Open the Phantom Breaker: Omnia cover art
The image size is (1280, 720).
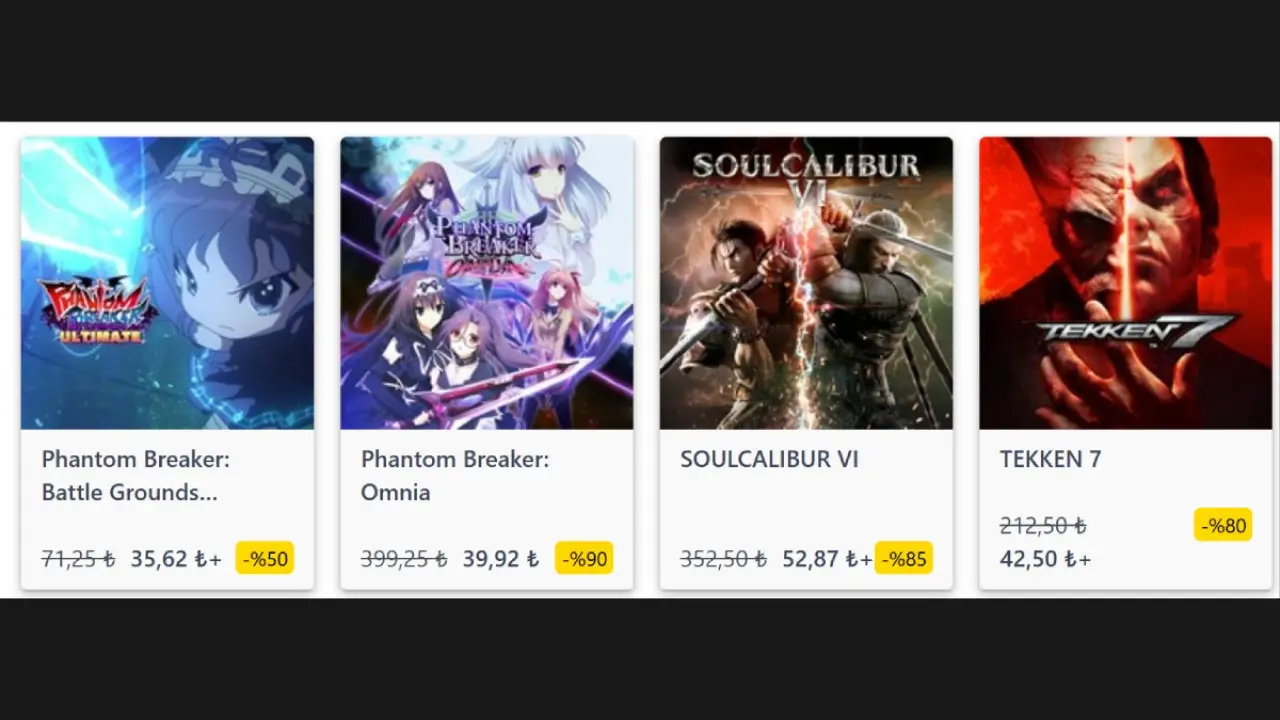486,283
